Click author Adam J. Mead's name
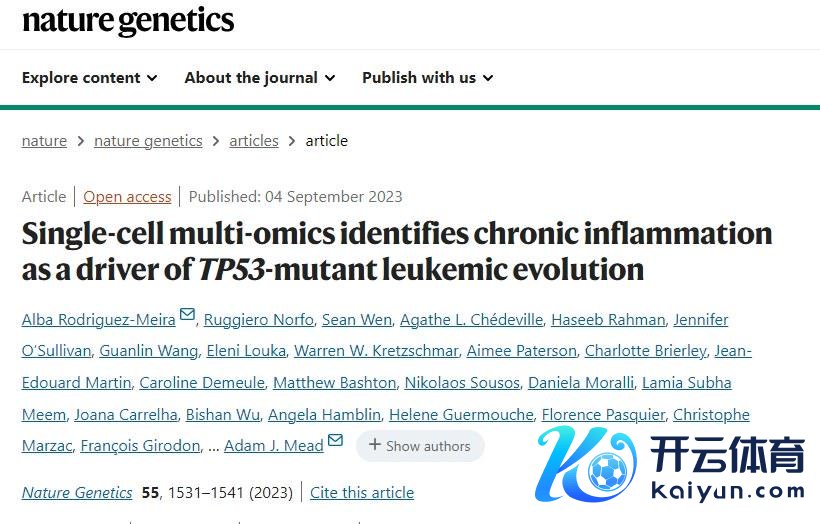820x524 pixels. [273, 446]
